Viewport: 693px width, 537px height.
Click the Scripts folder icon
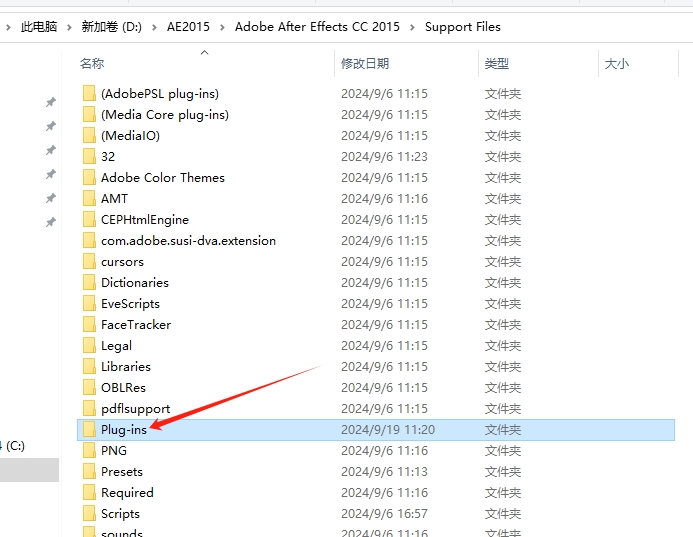click(89, 514)
